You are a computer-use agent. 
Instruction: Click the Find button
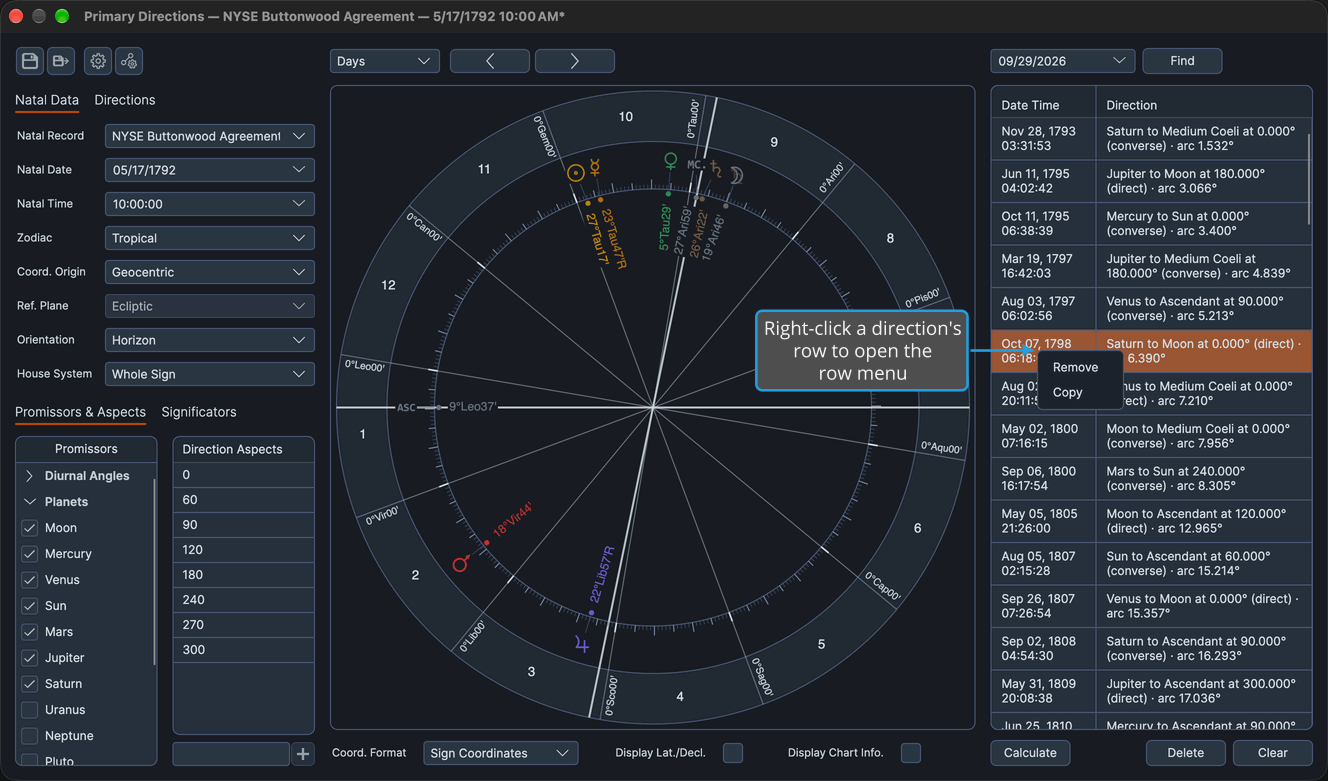tap(1182, 61)
